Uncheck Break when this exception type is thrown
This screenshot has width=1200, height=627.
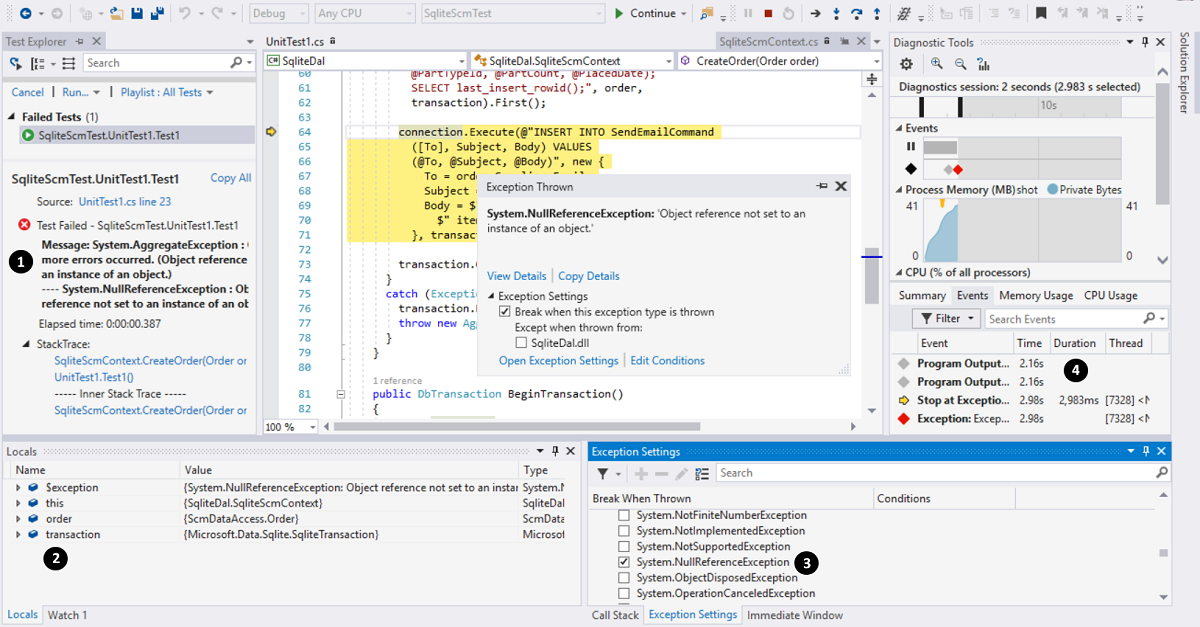[506, 310]
